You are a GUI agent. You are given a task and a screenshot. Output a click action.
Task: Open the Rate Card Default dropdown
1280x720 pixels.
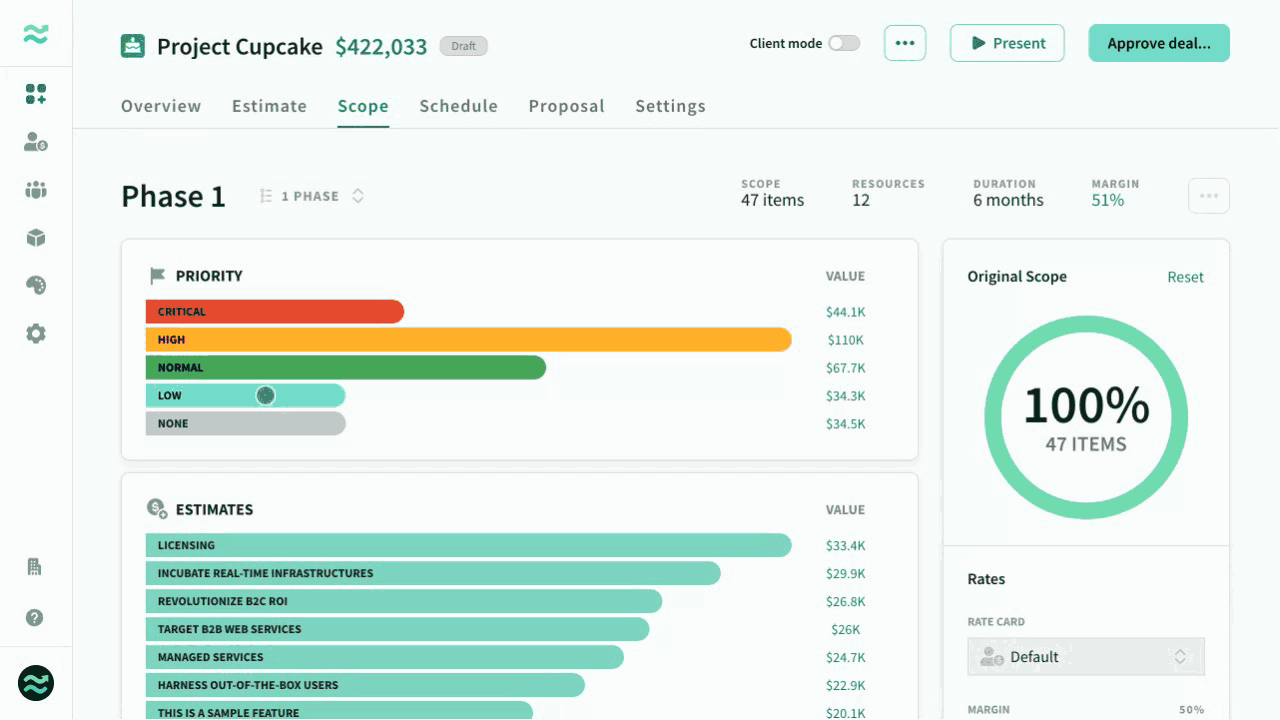pyautogui.click(x=1086, y=657)
